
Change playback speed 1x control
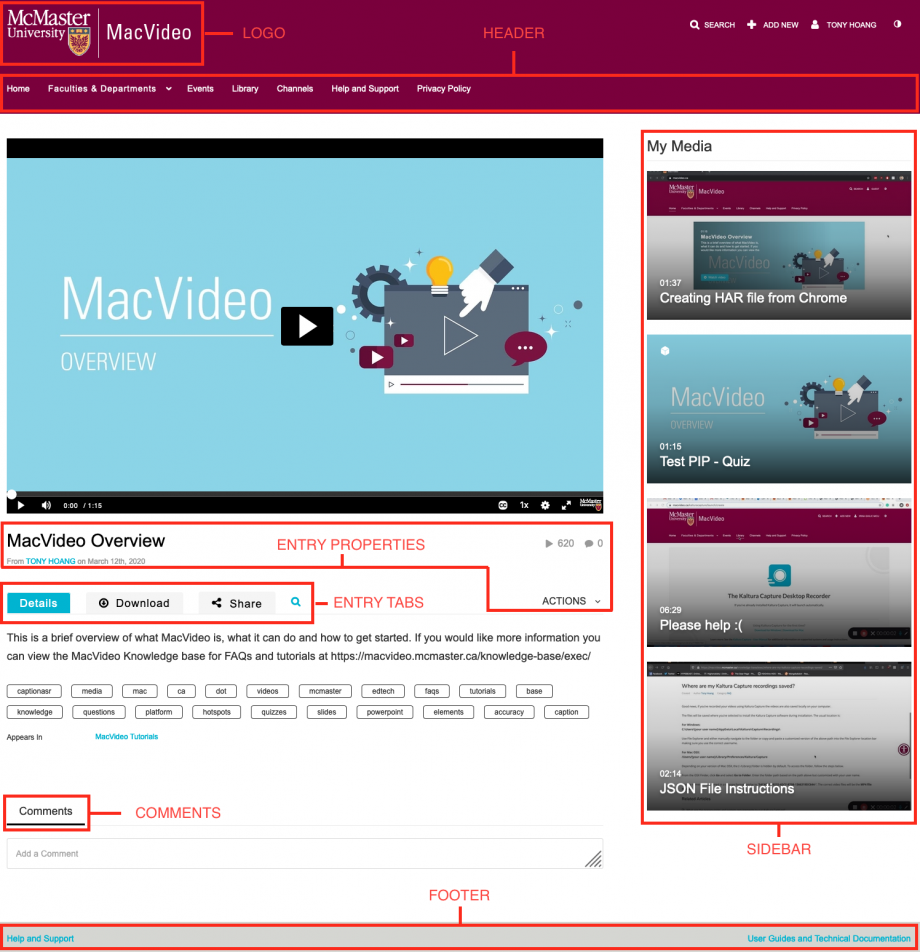tap(524, 505)
